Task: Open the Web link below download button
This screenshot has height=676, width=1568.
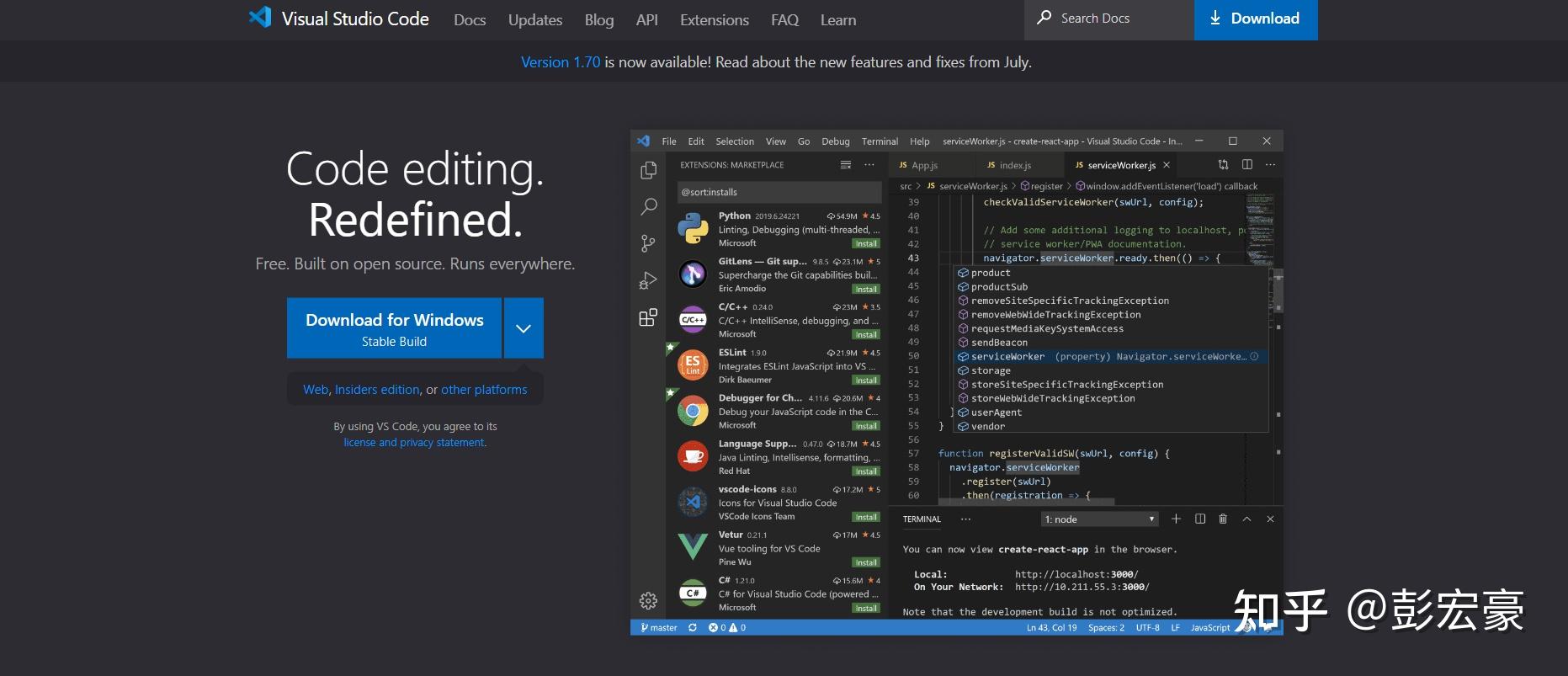Action: [x=316, y=389]
